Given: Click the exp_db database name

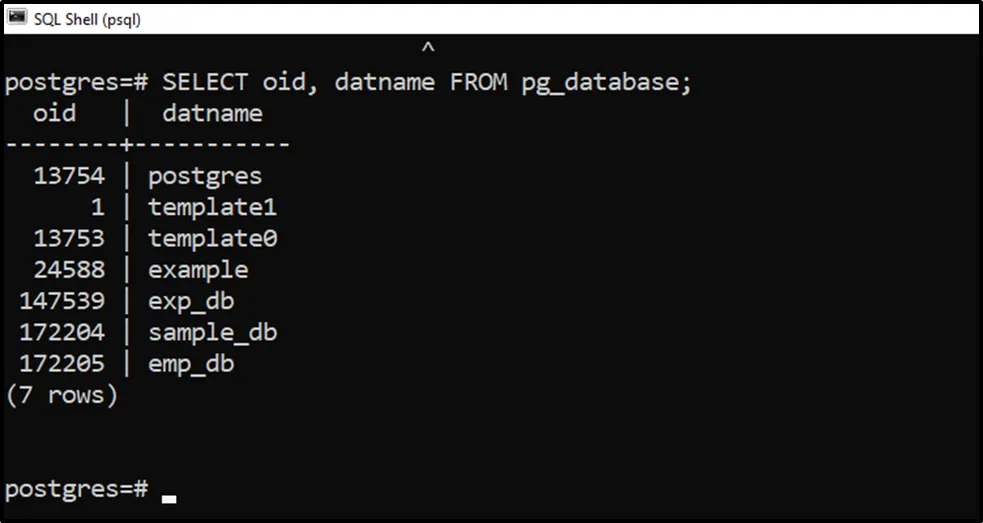Looking at the screenshot, I should pos(191,301).
